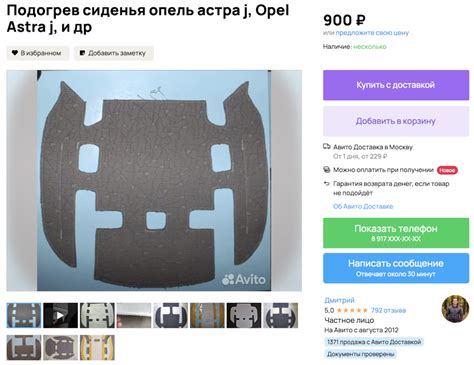Screen dimensions: 474x365
Task: Open the 792 отзыва reviews link
Action: pos(388,310)
